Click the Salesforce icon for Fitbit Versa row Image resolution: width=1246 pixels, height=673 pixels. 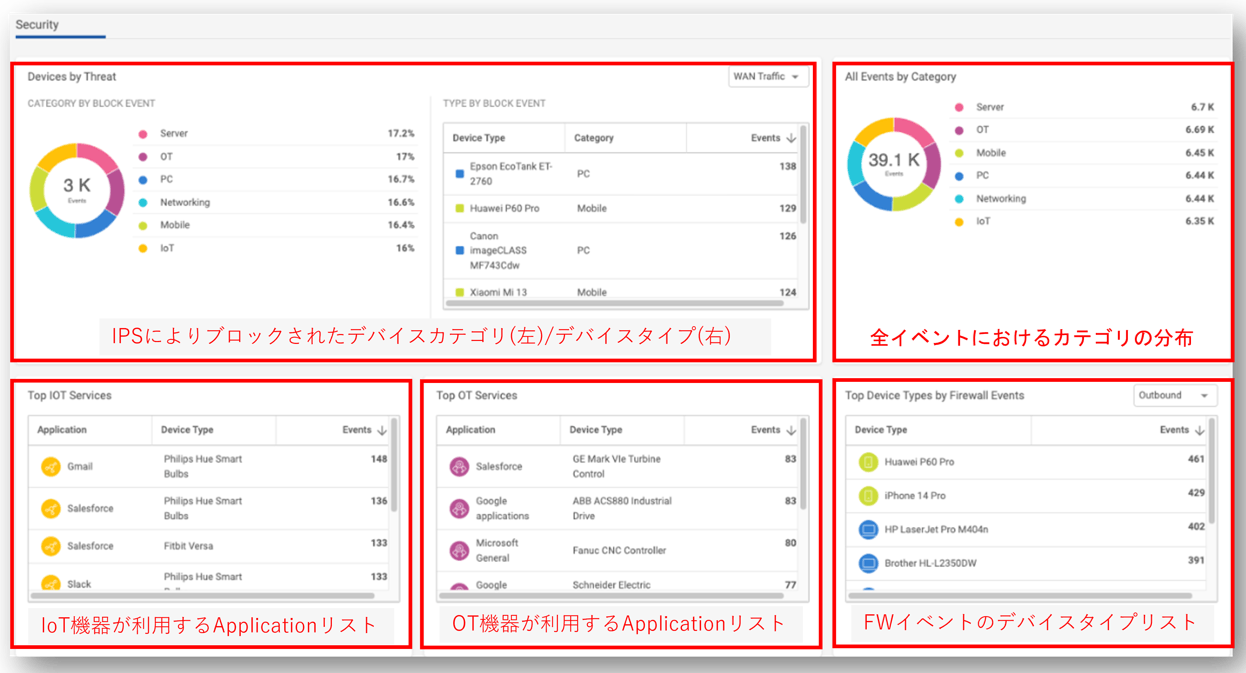click(x=51, y=546)
